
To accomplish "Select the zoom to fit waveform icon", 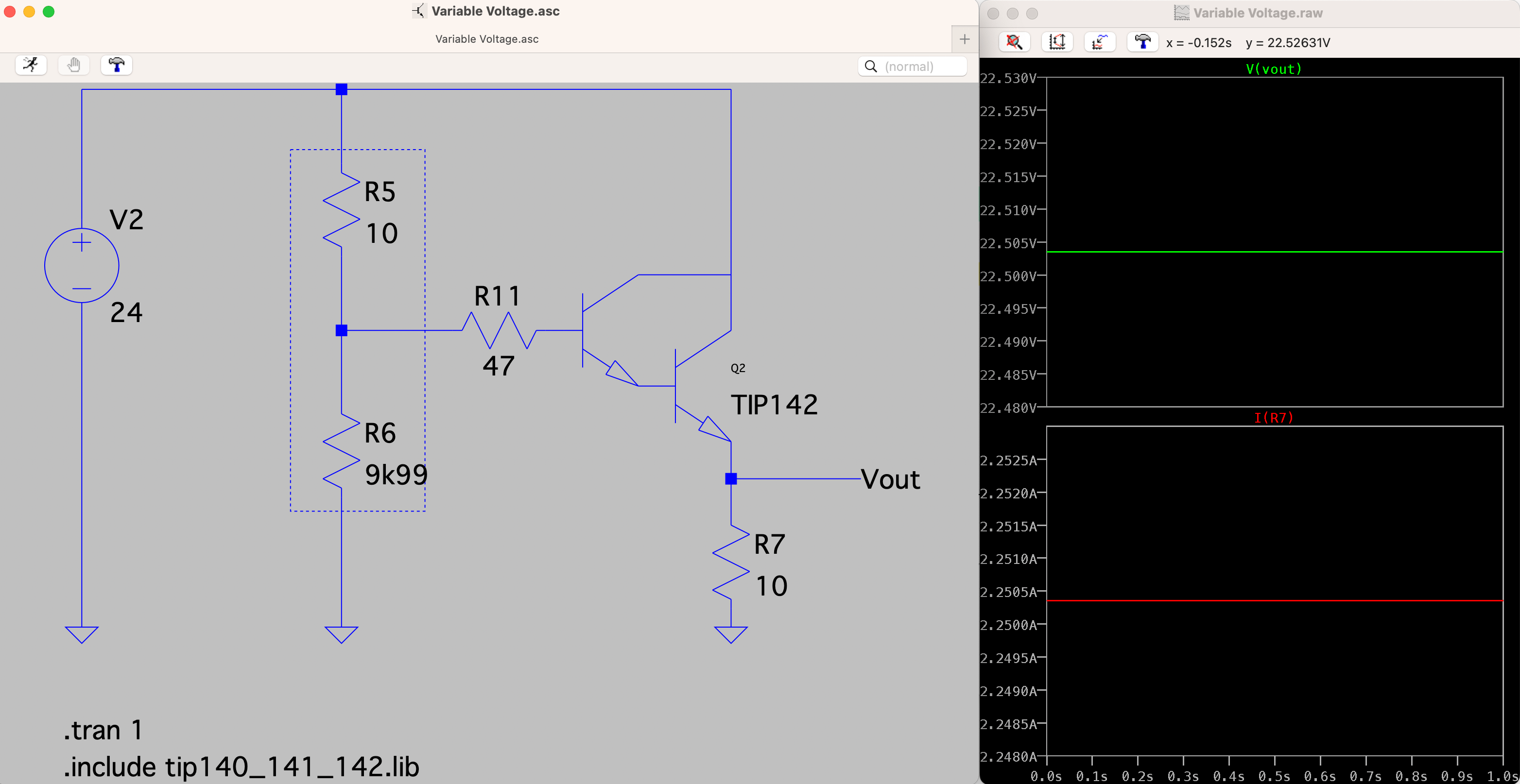I will (x=1099, y=42).
